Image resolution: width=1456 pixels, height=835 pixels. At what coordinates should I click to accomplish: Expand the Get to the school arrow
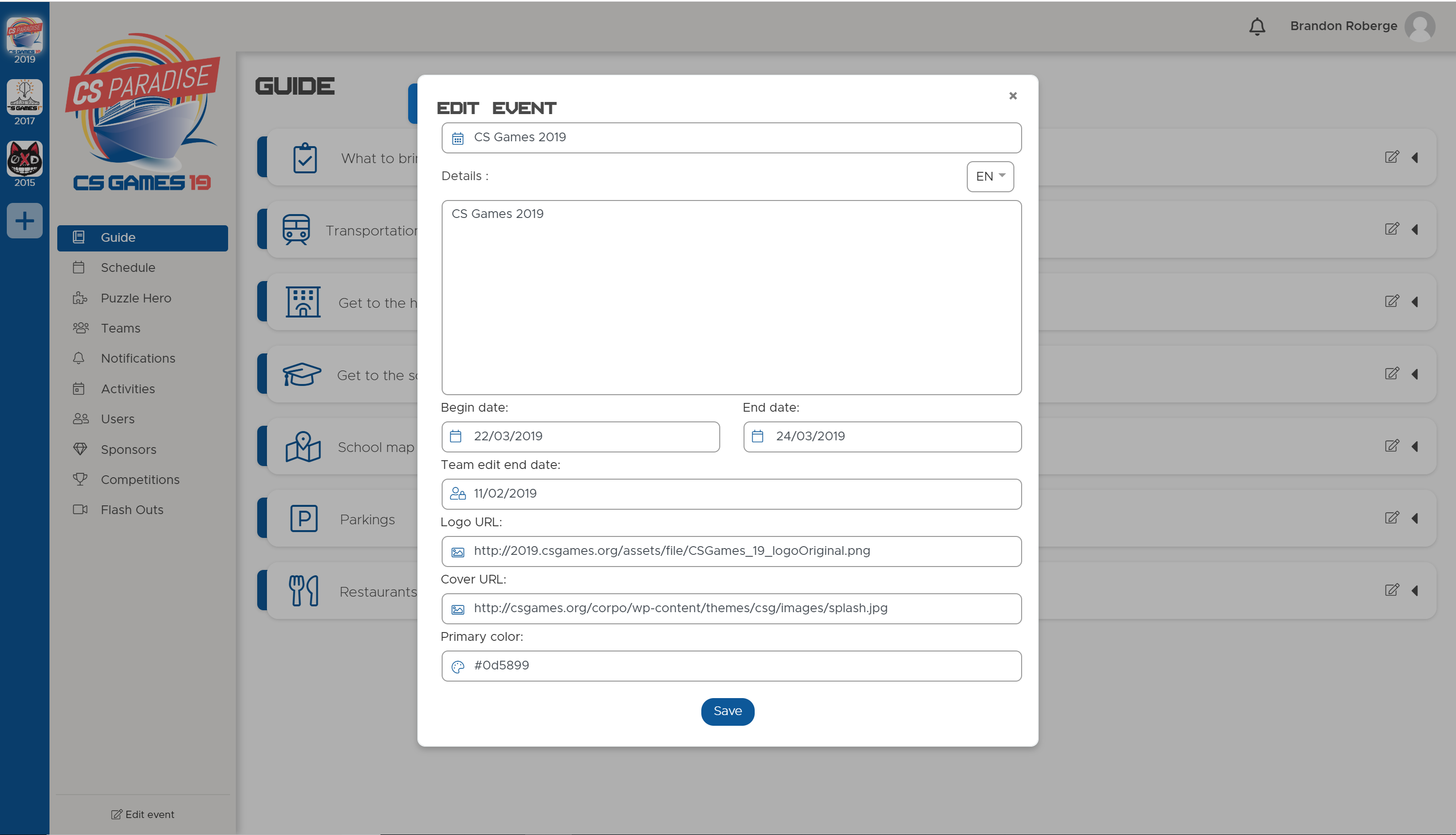pyautogui.click(x=1415, y=374)
